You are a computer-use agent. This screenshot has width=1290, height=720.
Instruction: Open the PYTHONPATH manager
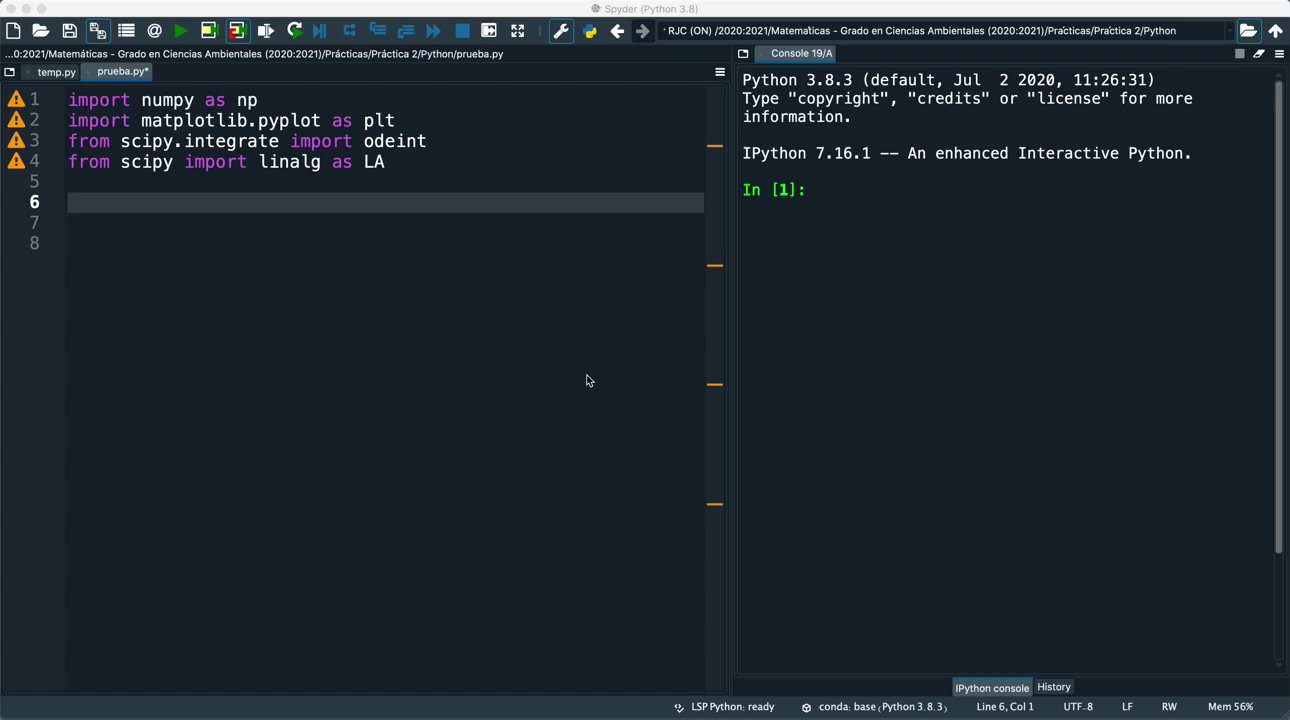click(590, 31)
